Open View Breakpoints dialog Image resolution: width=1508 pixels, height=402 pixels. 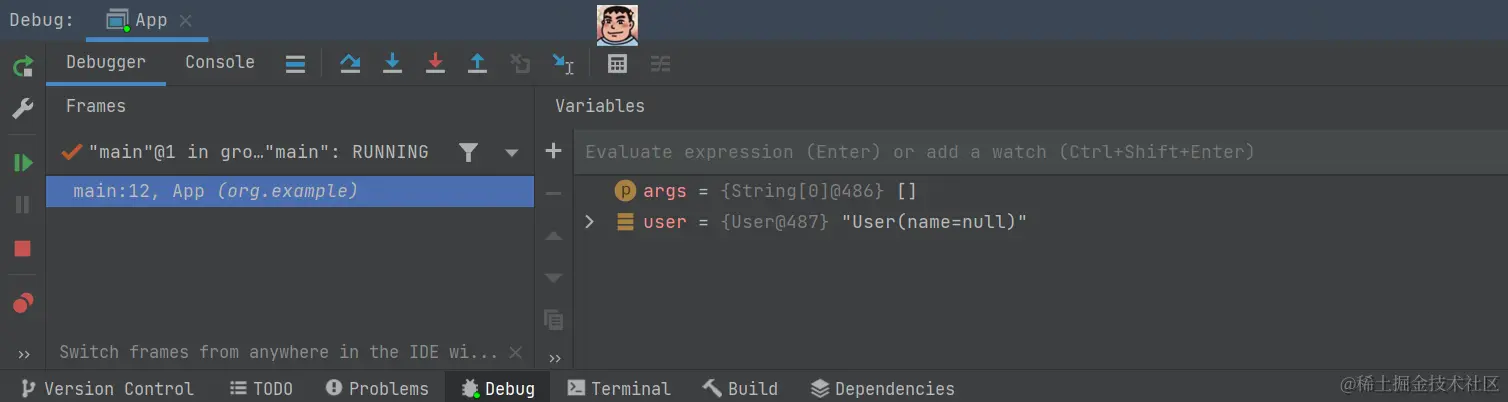[22, 302]
